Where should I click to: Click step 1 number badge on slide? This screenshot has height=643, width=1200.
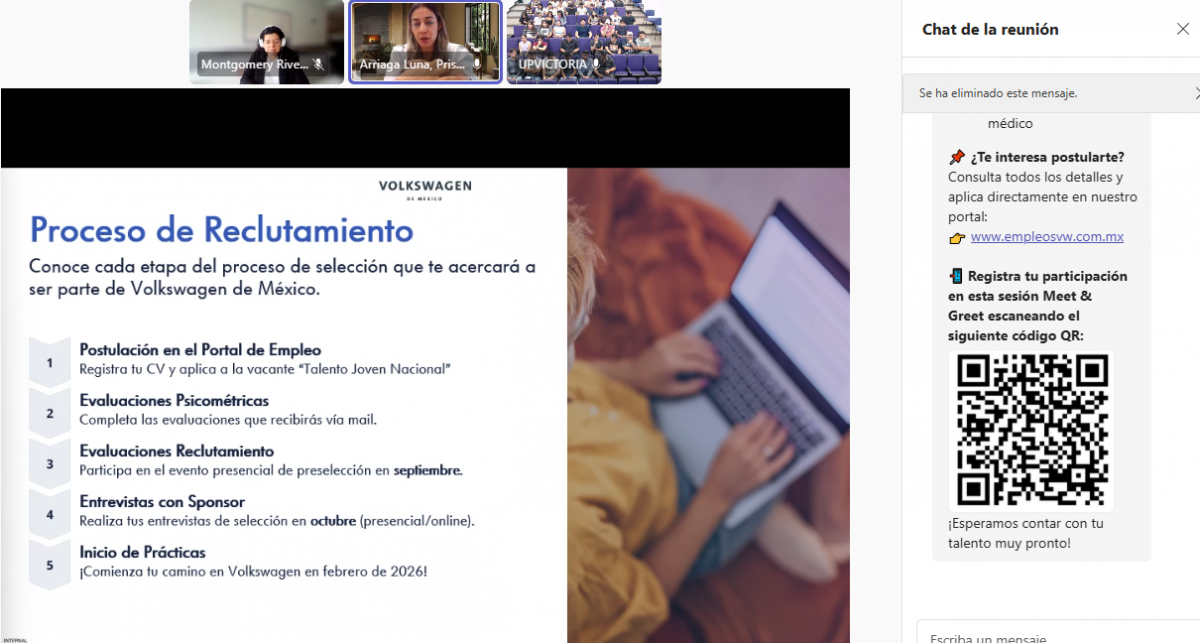tap(50, 362)
